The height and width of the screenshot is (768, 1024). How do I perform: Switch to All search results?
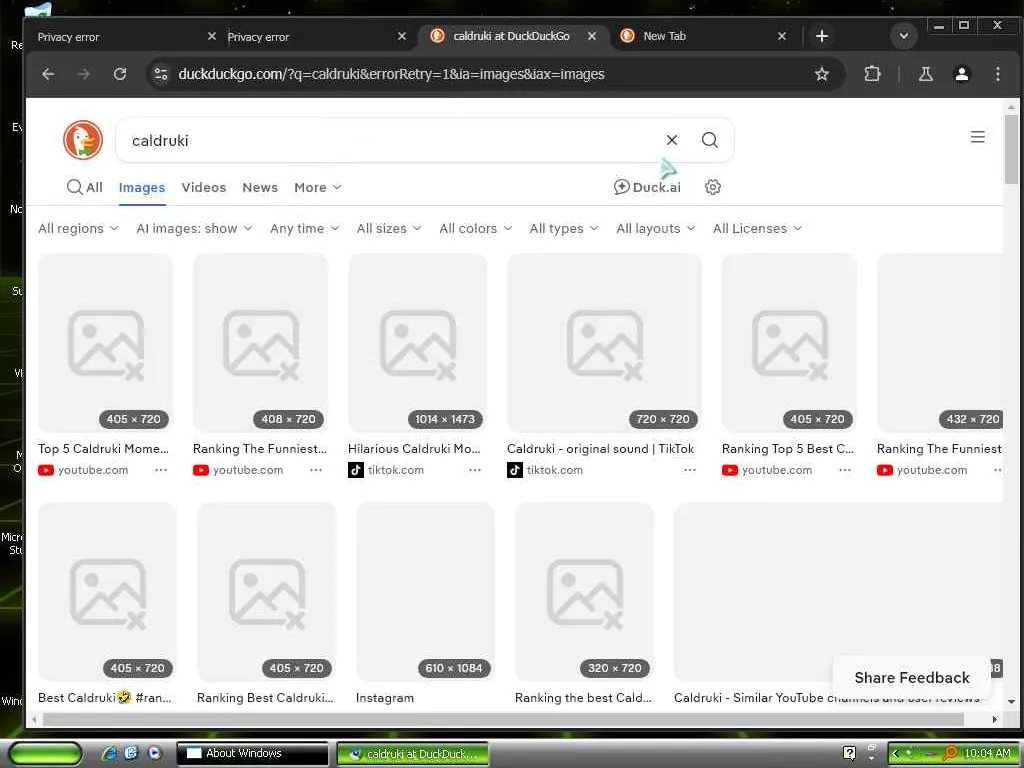pos(85,187)
